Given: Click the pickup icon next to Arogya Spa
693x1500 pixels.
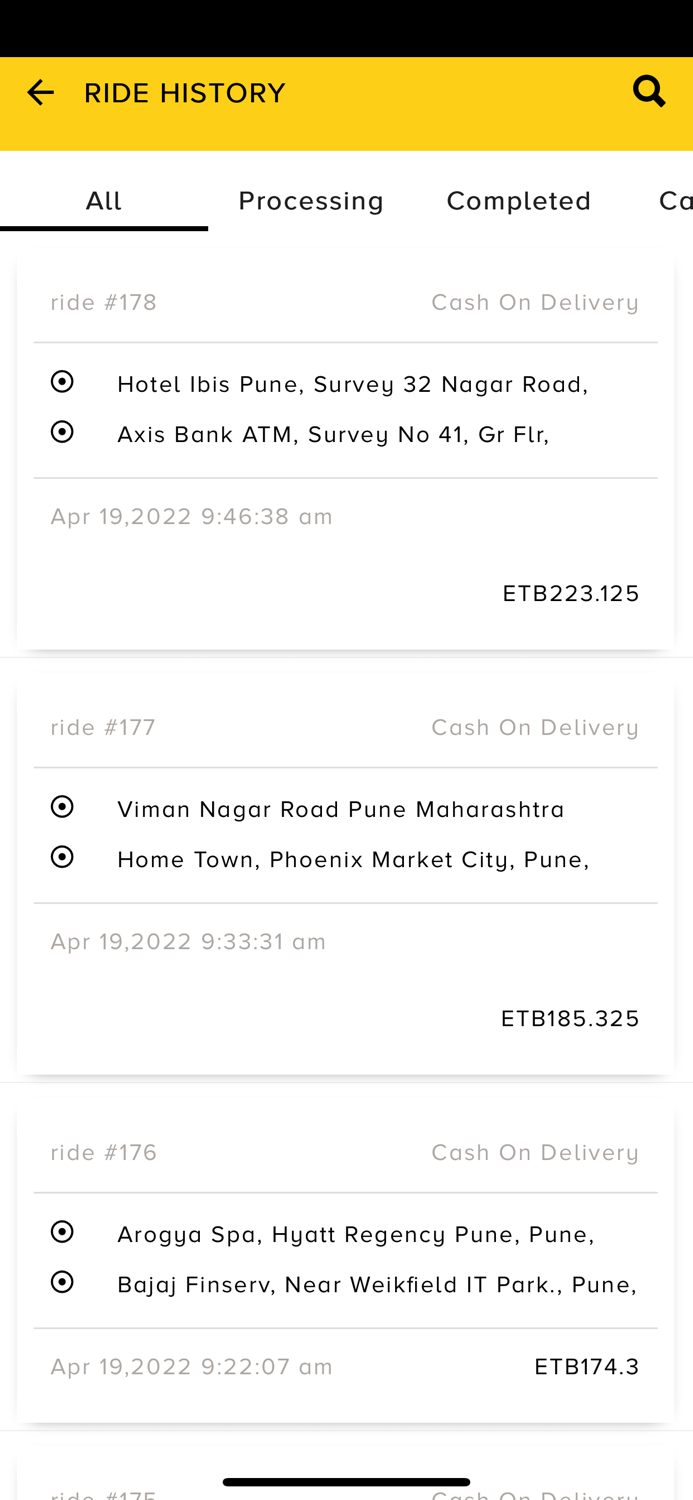Looking at the screenshot, I should (62, 1231).
